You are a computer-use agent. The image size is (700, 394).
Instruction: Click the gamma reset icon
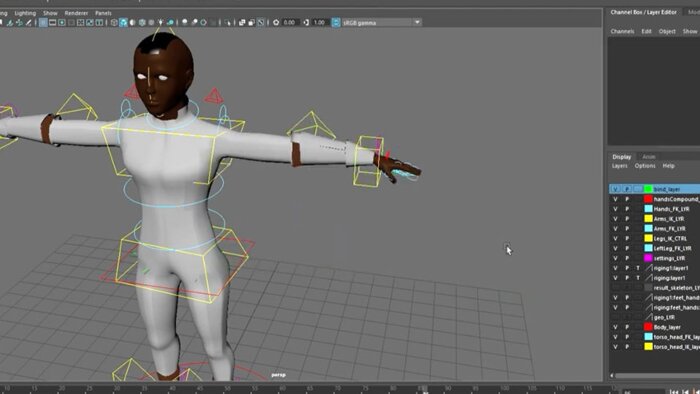(x=306, y=22)
